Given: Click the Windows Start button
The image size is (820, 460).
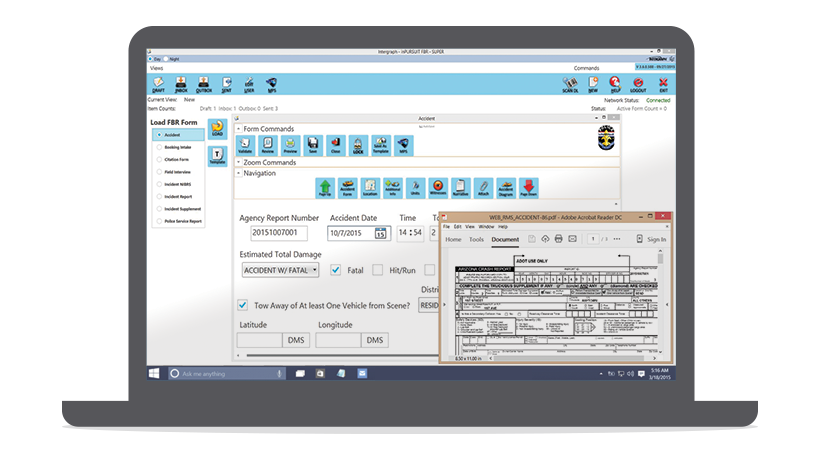Looking at the screenshot, I should tap(154, 373).
